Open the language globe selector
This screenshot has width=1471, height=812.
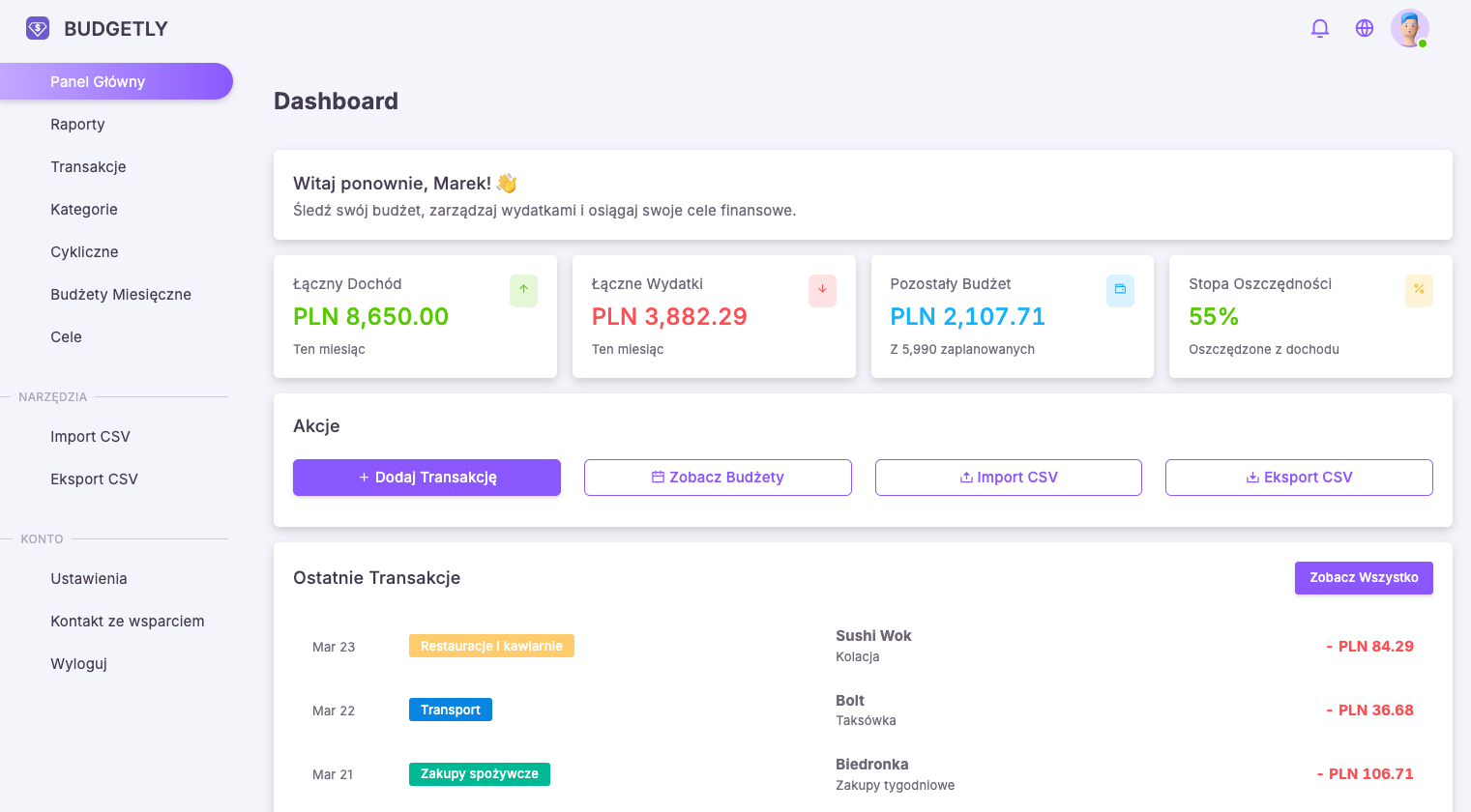(1365, 28)
